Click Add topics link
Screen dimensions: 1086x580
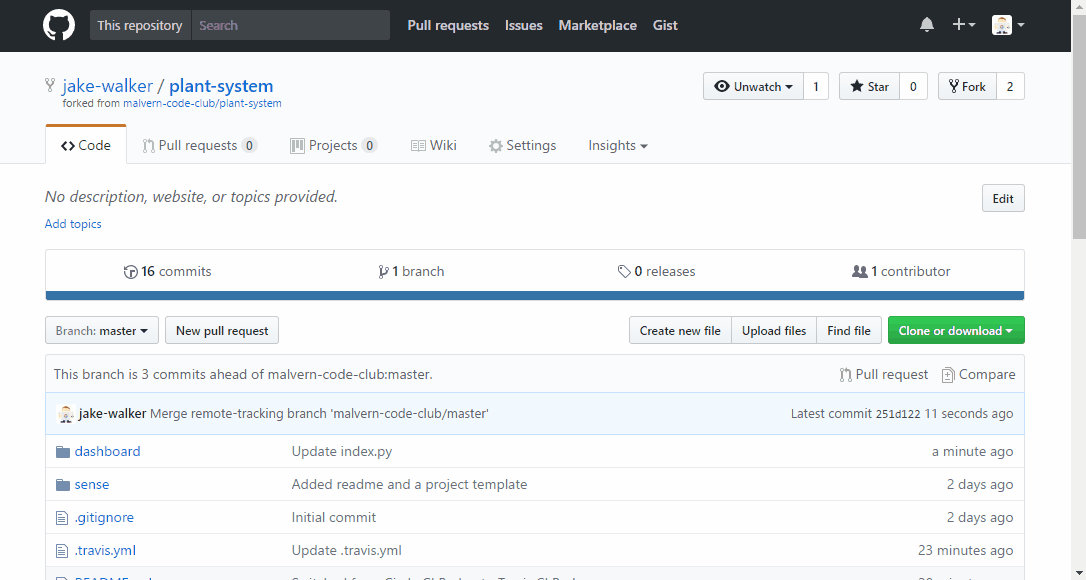[73, 224]
